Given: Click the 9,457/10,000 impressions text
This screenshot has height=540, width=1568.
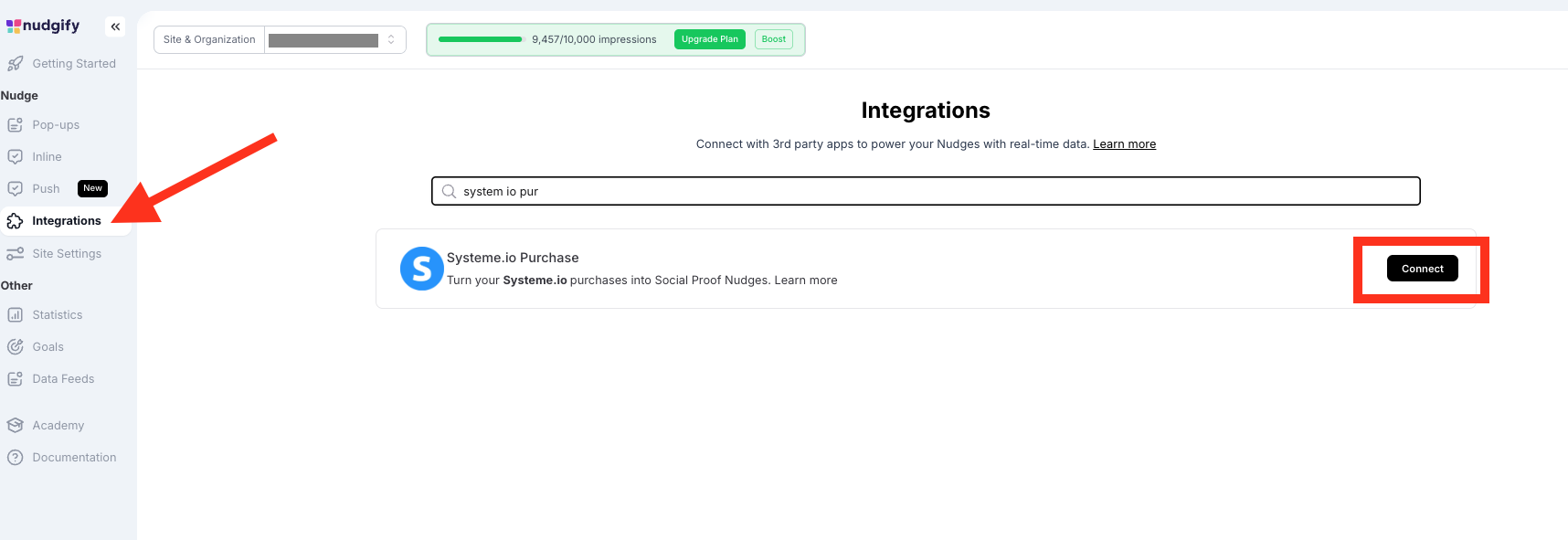Looking at the screenshot, I should click(x=594, y=39).
